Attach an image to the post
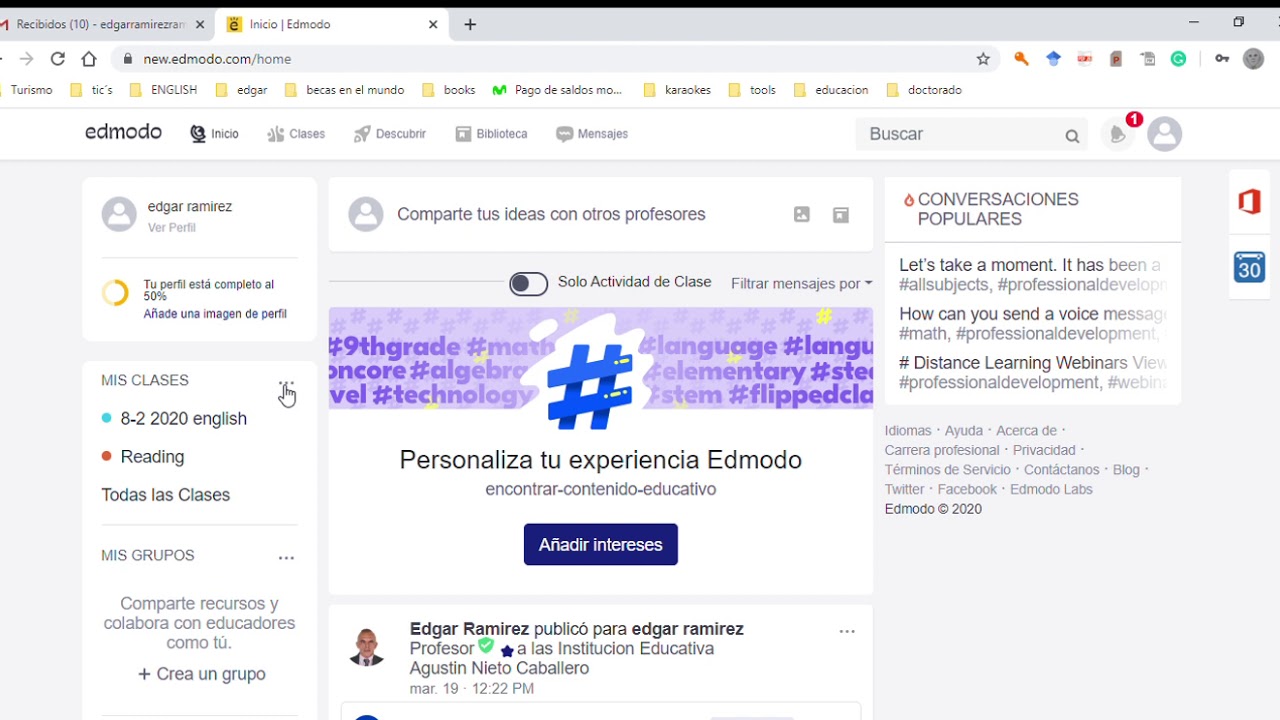Image resolution: width=1280 pixels, height=720 pixels. 802,214
